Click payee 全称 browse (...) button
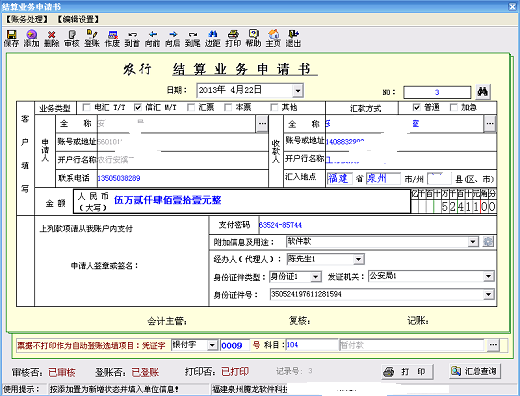 point(490,124)
